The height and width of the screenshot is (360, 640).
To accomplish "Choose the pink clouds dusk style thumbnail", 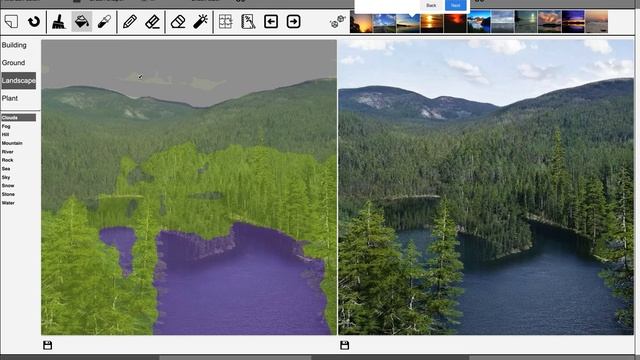I will [x=549, y=22].
